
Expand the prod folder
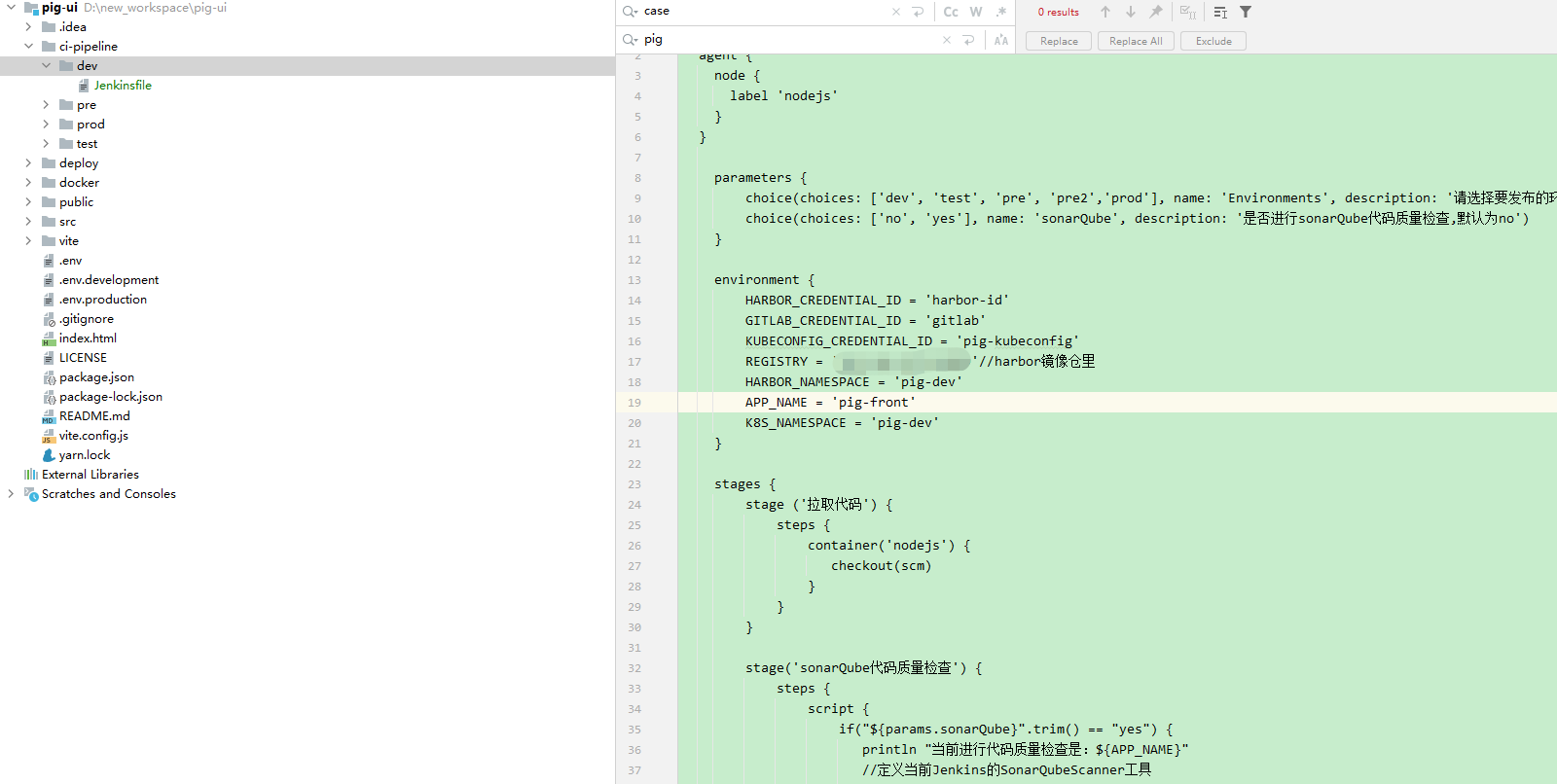point(46,125)
